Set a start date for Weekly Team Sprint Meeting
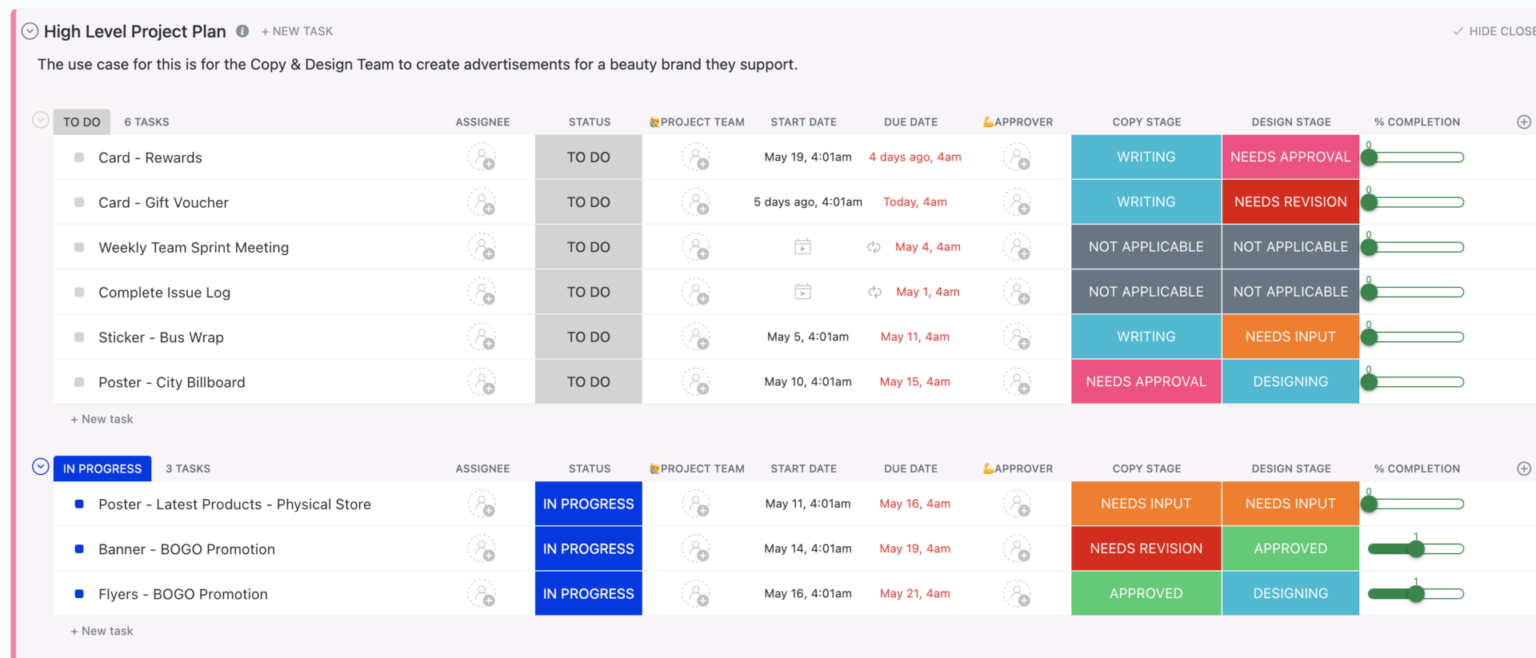Image resolution: width=1536 pixels, height=658 pixels. point(803,246)
